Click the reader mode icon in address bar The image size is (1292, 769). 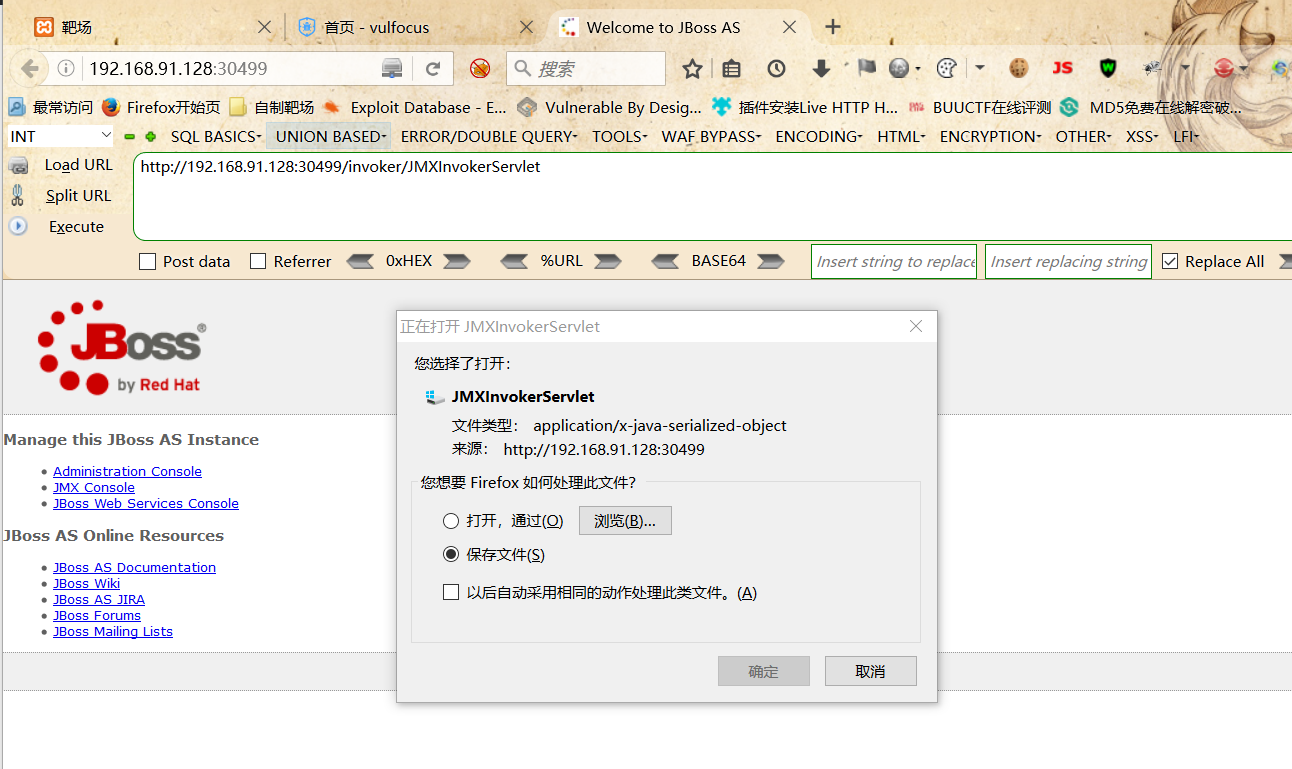tap(392, 68)
